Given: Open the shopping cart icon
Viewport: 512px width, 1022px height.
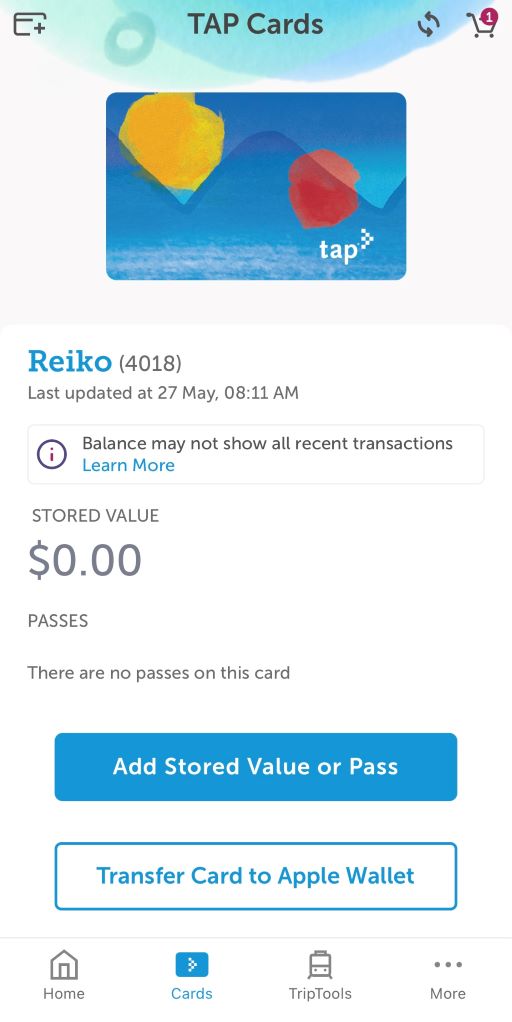Looking at the screenshot, I should click(x=482, y=25).
